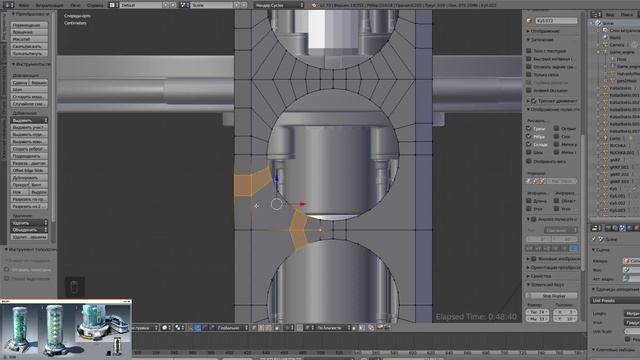Toggle the snap magnet icon
Image resolution: width=640 pixels, height=360 pixels.
pyautogui.click(x=300, y=328)
